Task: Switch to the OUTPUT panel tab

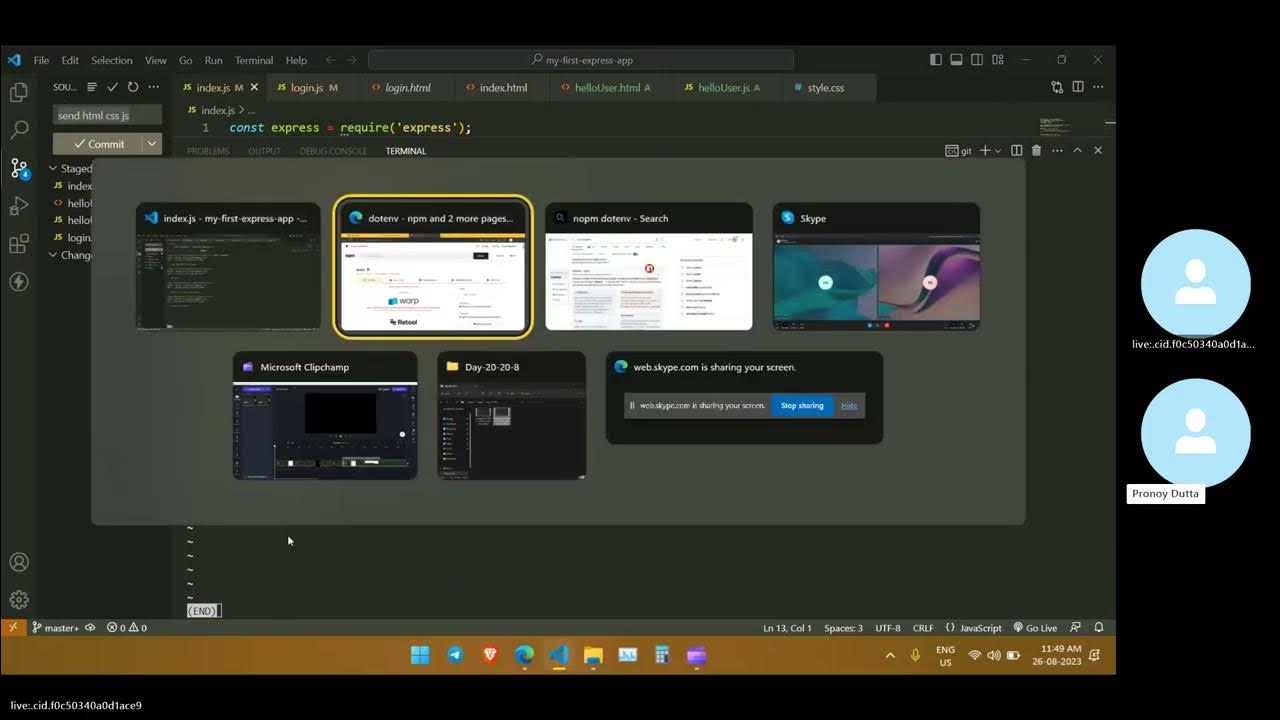Action: [x=264, y=151]
